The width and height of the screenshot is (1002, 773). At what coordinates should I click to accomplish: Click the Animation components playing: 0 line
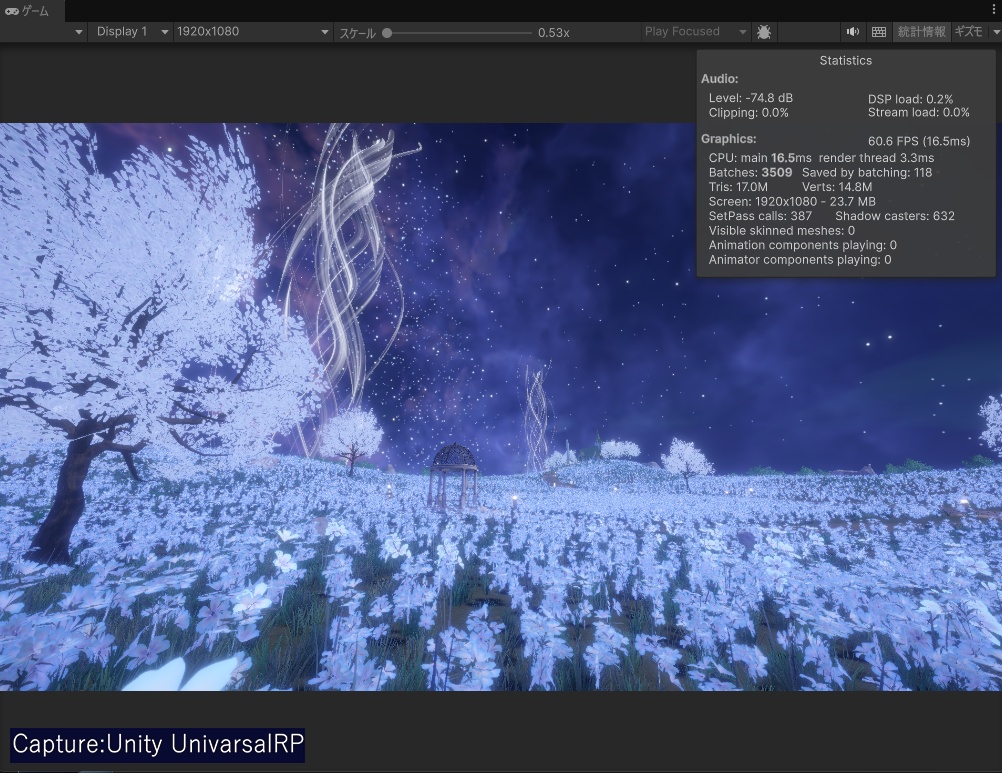point(803,245)
